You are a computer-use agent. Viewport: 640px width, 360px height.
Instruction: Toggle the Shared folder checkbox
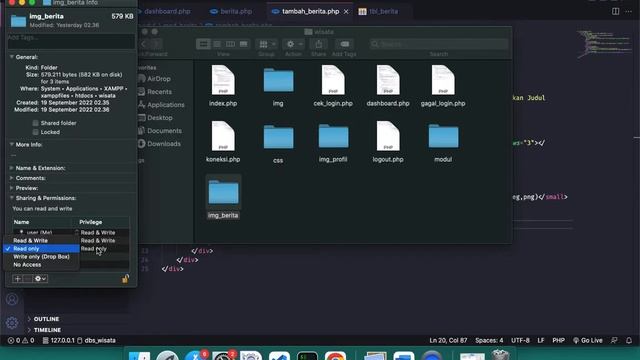(36, 123)
